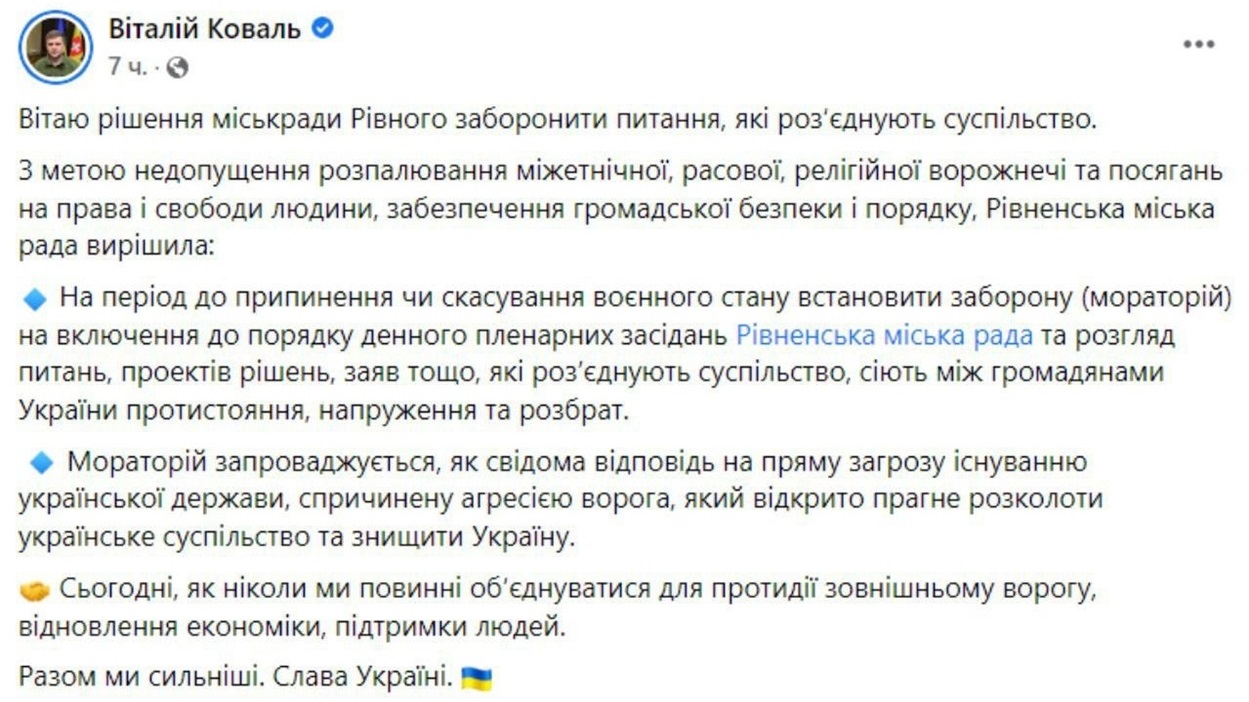Click the first blue diamond bullet emoji
The height and width of the screenshot is (702, 1249).
35,298
